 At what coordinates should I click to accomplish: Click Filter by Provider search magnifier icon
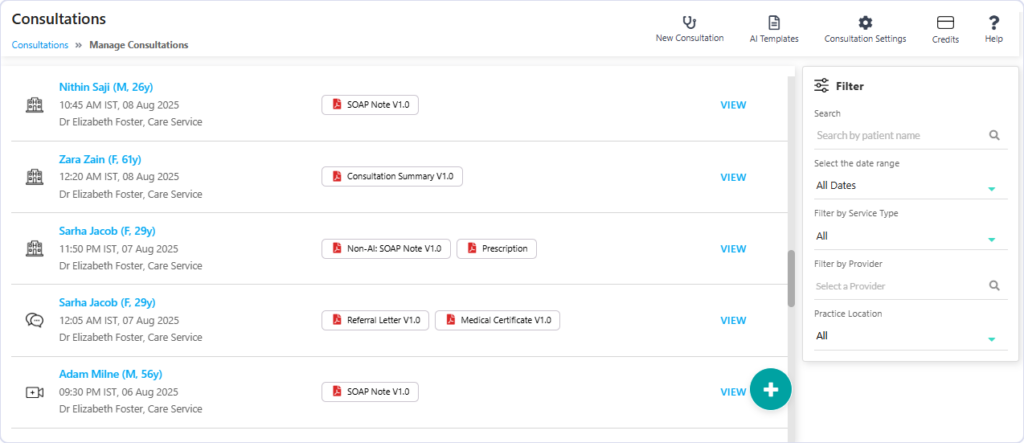click(994, 286)
